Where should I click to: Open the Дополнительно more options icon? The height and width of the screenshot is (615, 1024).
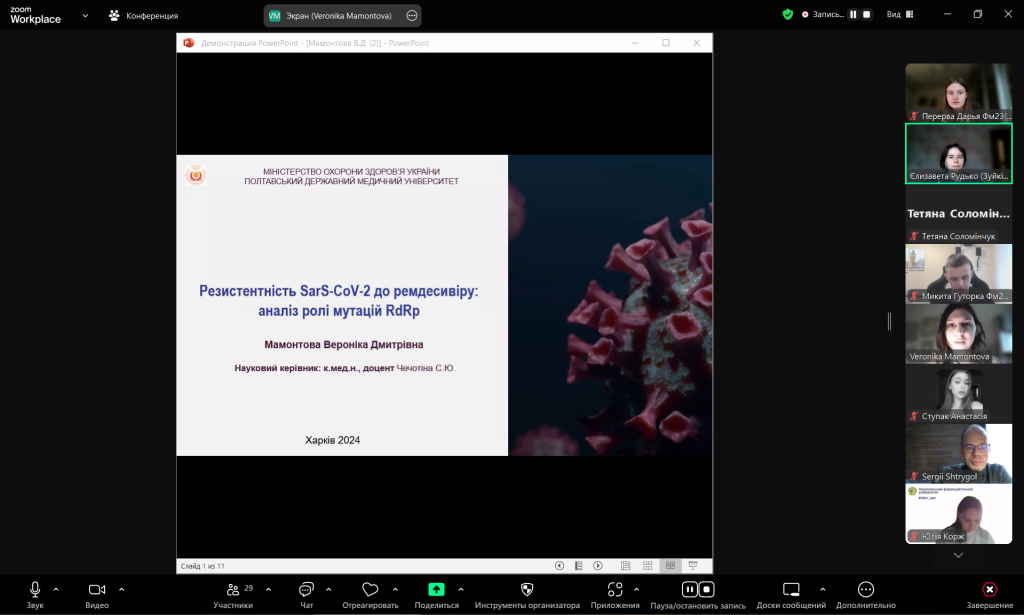[x=866, y=590]
